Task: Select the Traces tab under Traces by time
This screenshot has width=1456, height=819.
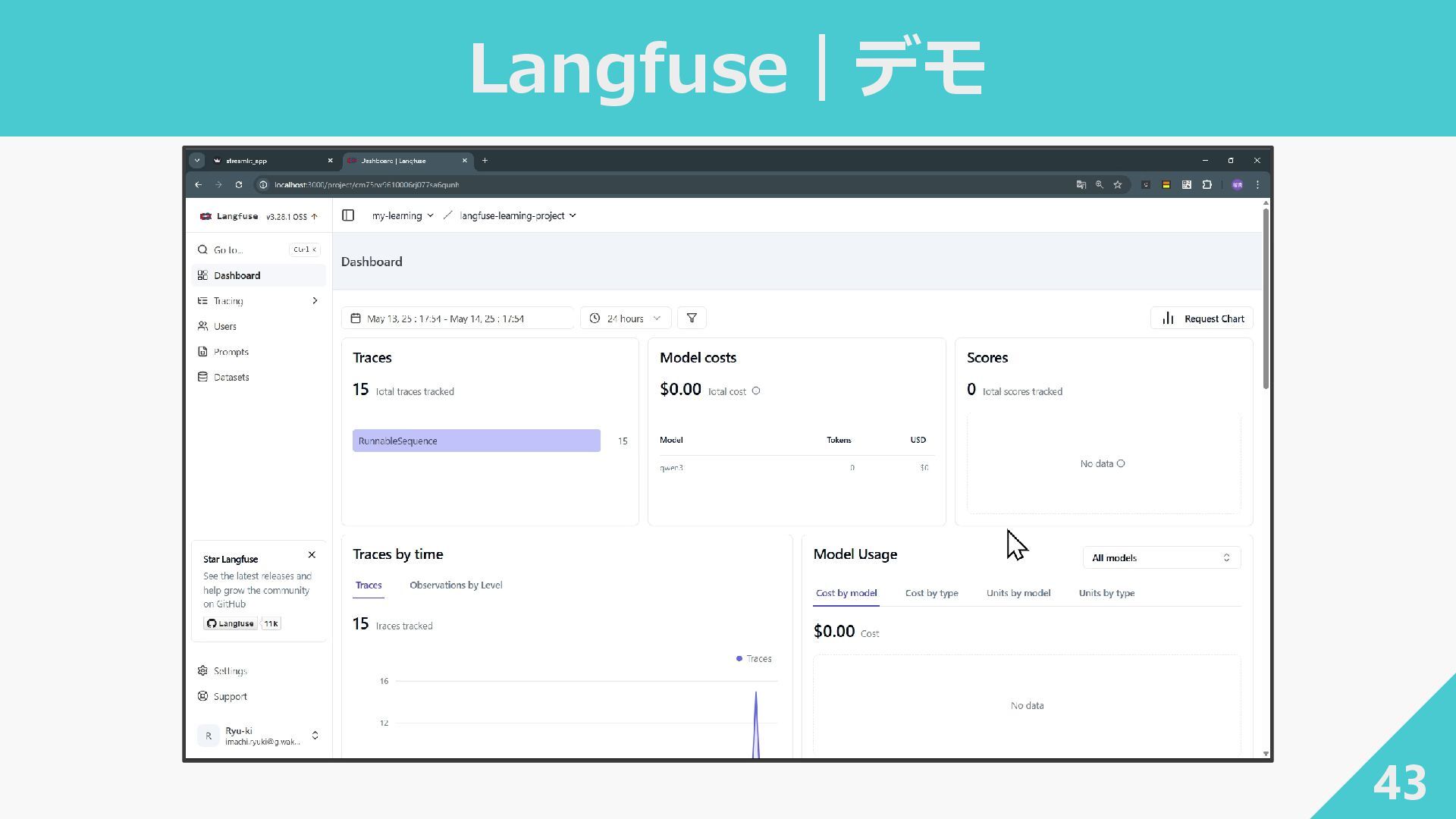Action: click(x=369, y=585)
